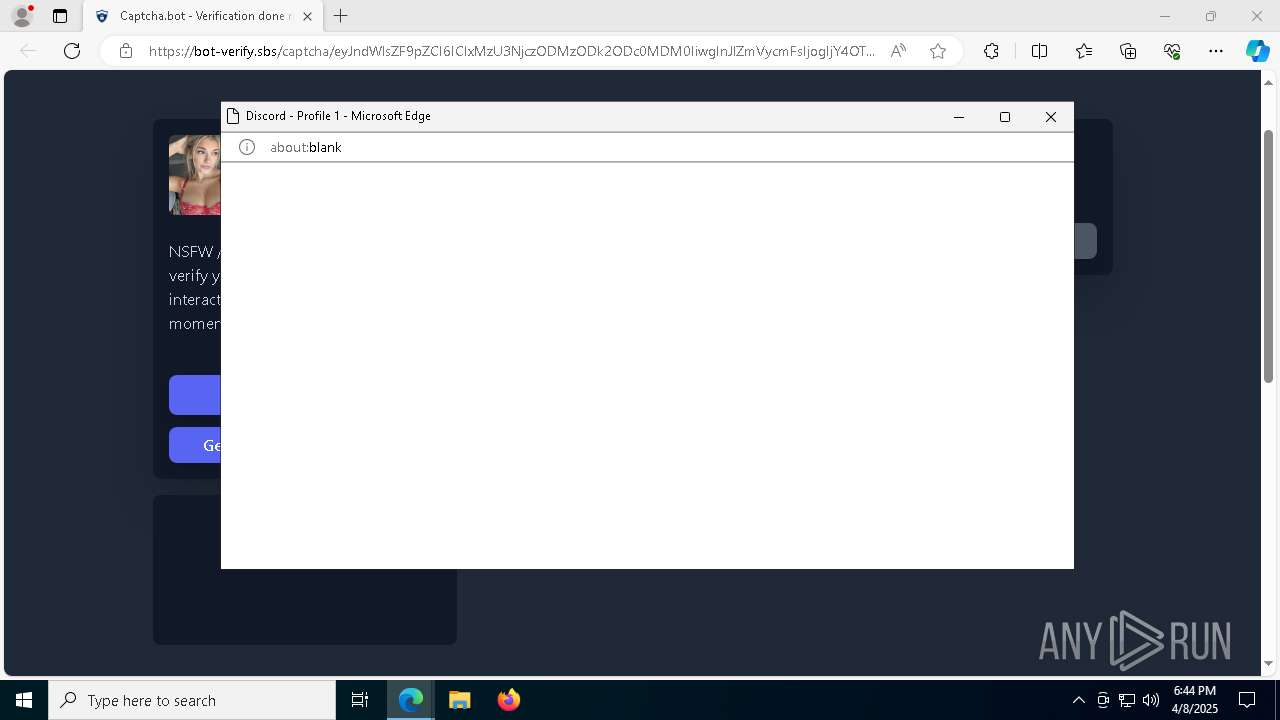Refresh the bot-verify page

pos(72,51)
